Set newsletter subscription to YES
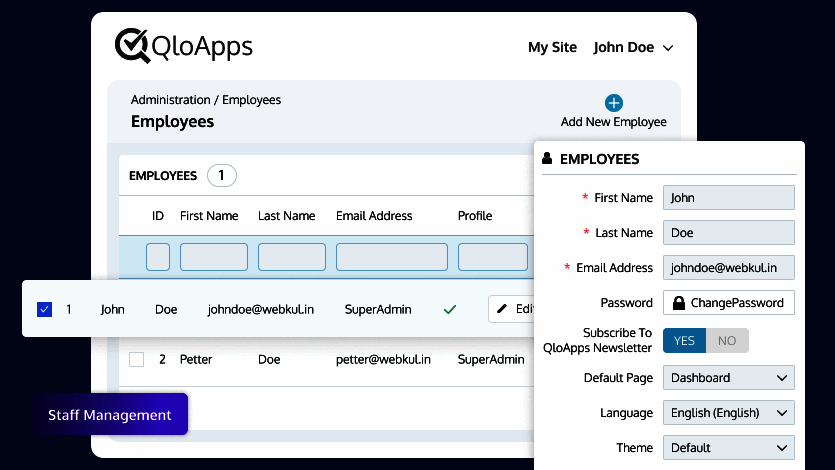The width and height of the screenshot is (835, 470). click(x=684, y=341)
